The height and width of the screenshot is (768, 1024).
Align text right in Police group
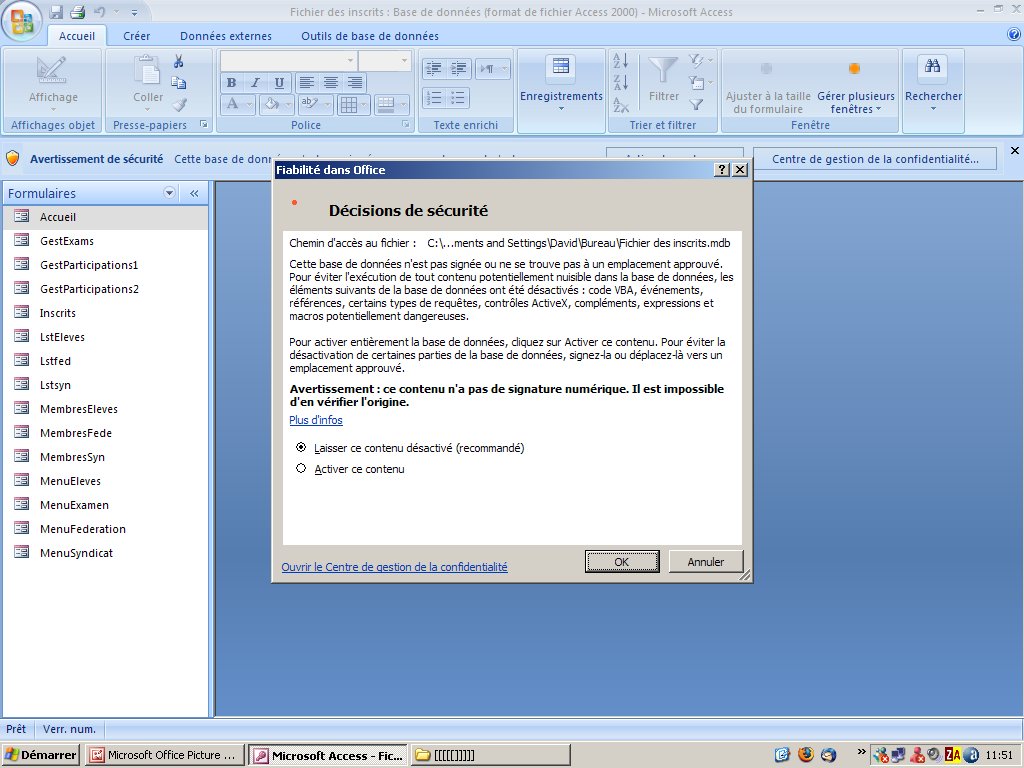[355, 82]
